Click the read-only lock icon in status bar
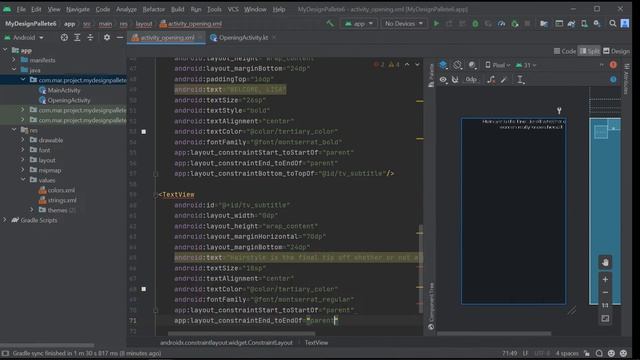 pyautogui.click(x=587, y=353)
